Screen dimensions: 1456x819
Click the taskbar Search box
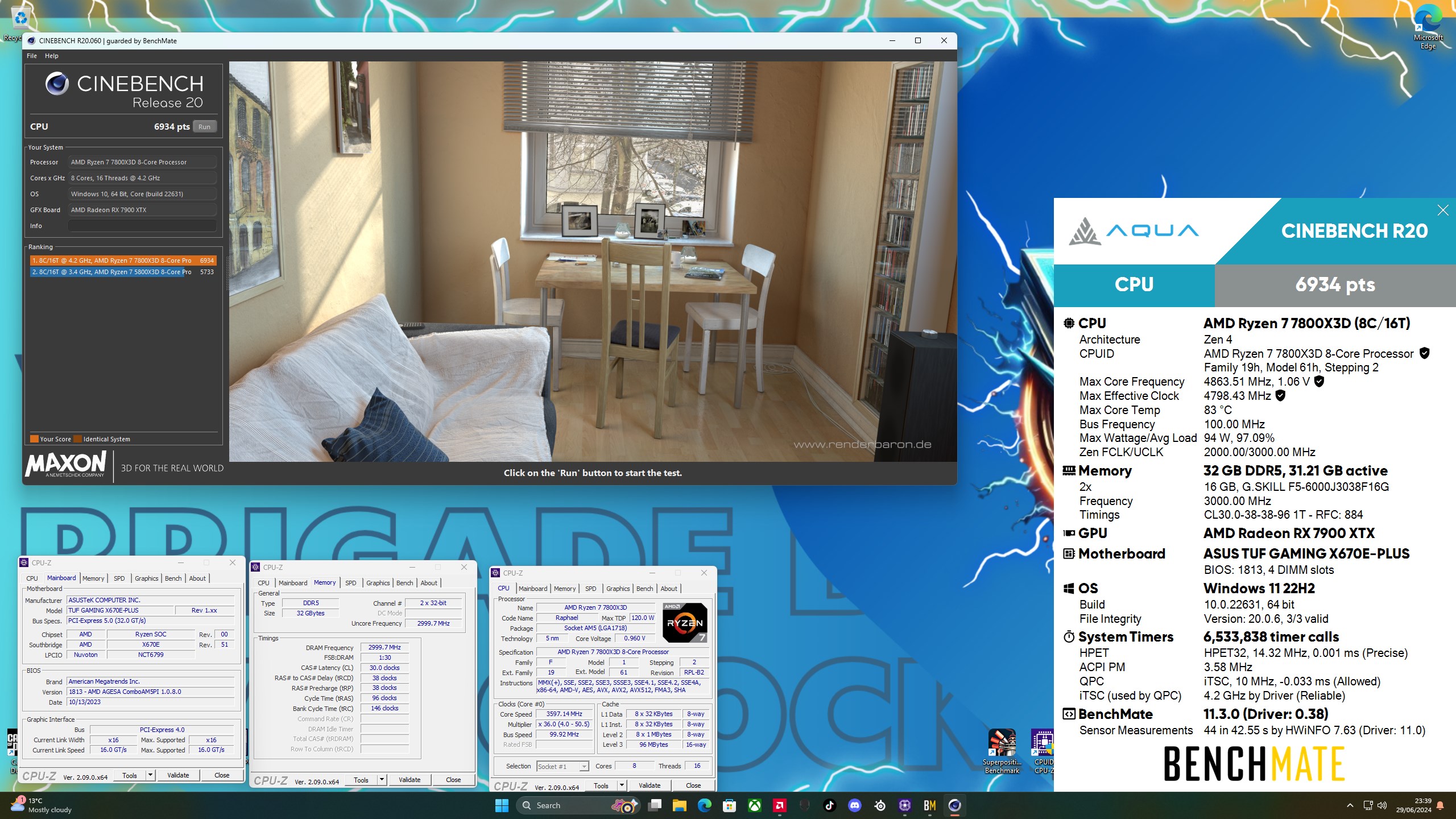(578, 805)
